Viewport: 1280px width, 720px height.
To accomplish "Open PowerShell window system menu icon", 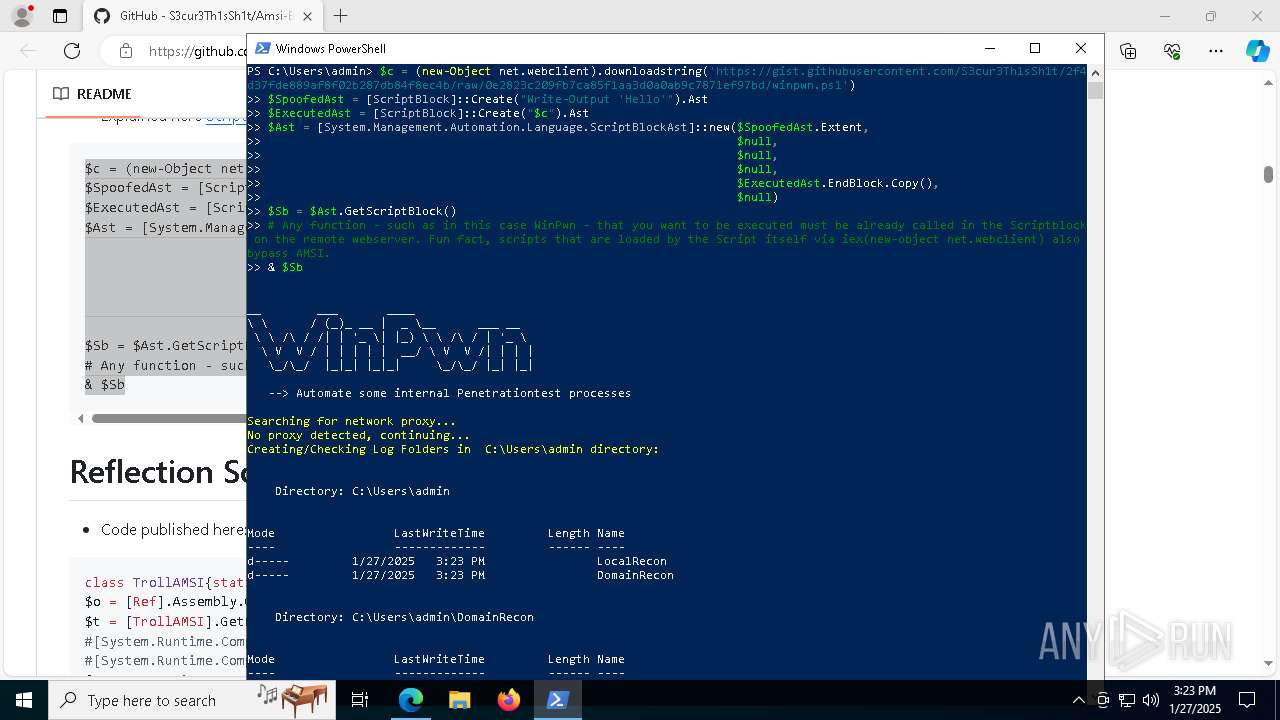I will point(263,48).
